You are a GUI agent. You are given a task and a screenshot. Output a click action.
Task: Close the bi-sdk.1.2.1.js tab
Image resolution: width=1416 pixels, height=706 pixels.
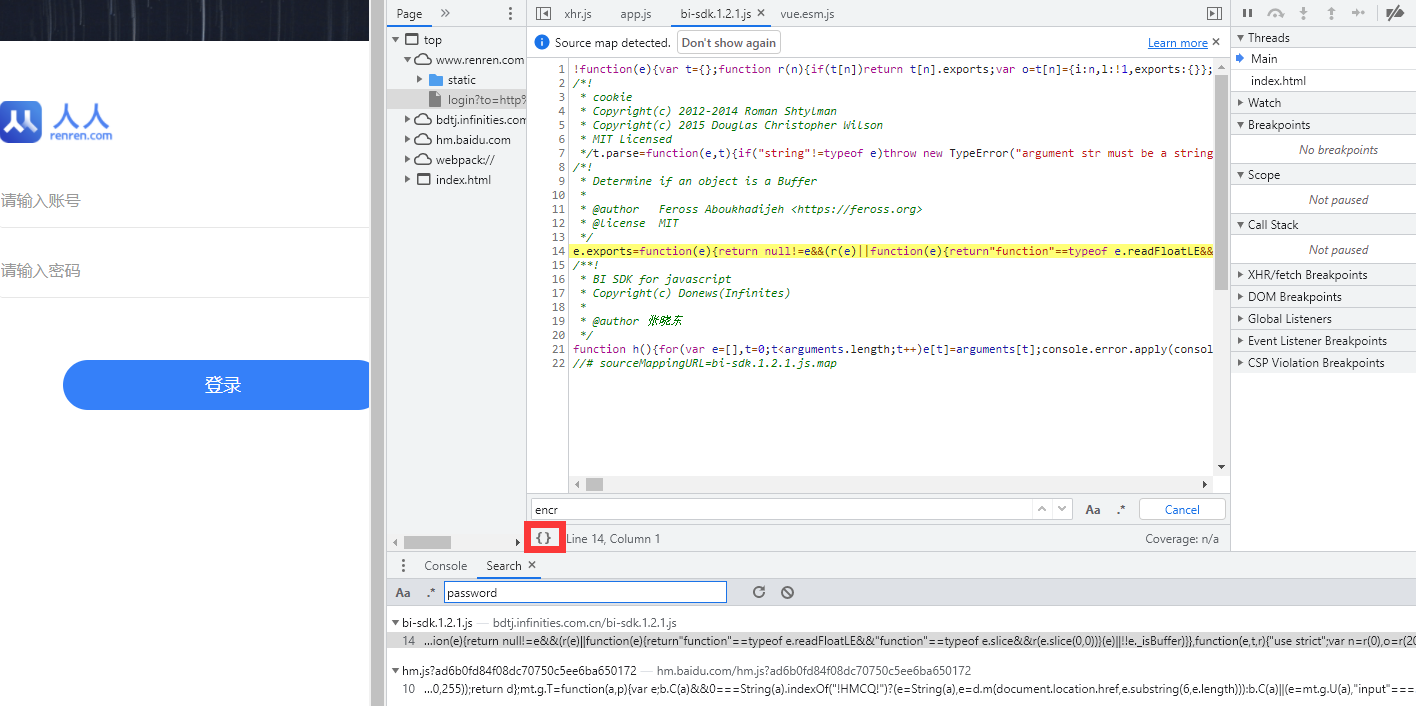[x=761, y=14]
